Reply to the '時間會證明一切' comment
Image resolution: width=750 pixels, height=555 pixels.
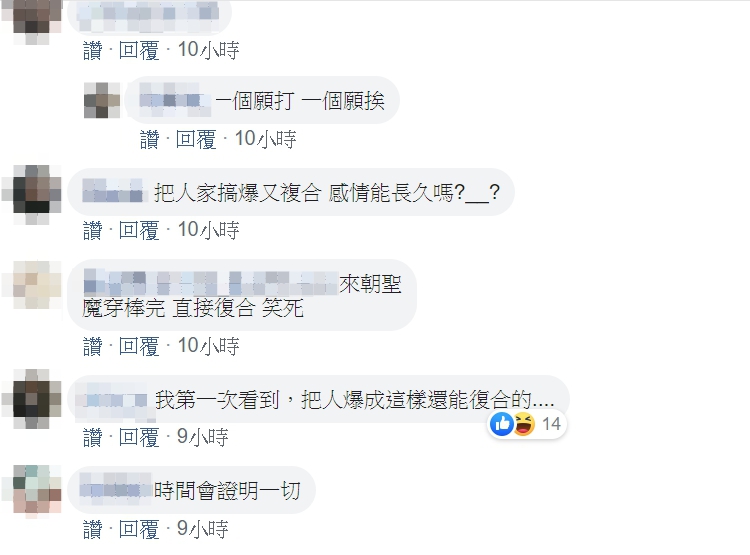click(x=139, y=529)
